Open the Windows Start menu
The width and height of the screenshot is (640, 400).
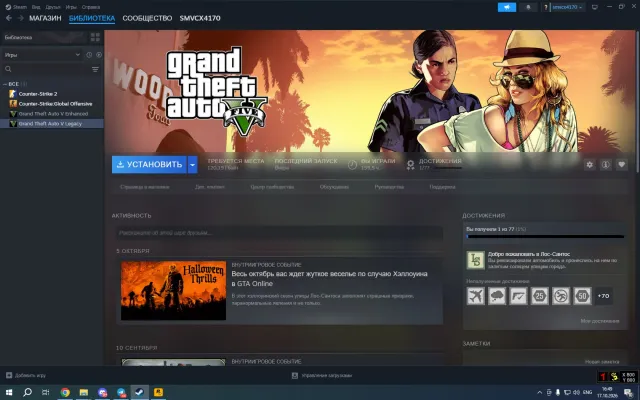pyautogui.click(x=9, y=392)
